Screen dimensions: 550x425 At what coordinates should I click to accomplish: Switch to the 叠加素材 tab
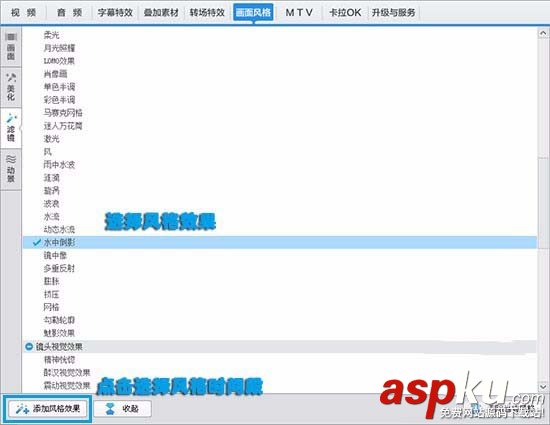pos(161,13)
